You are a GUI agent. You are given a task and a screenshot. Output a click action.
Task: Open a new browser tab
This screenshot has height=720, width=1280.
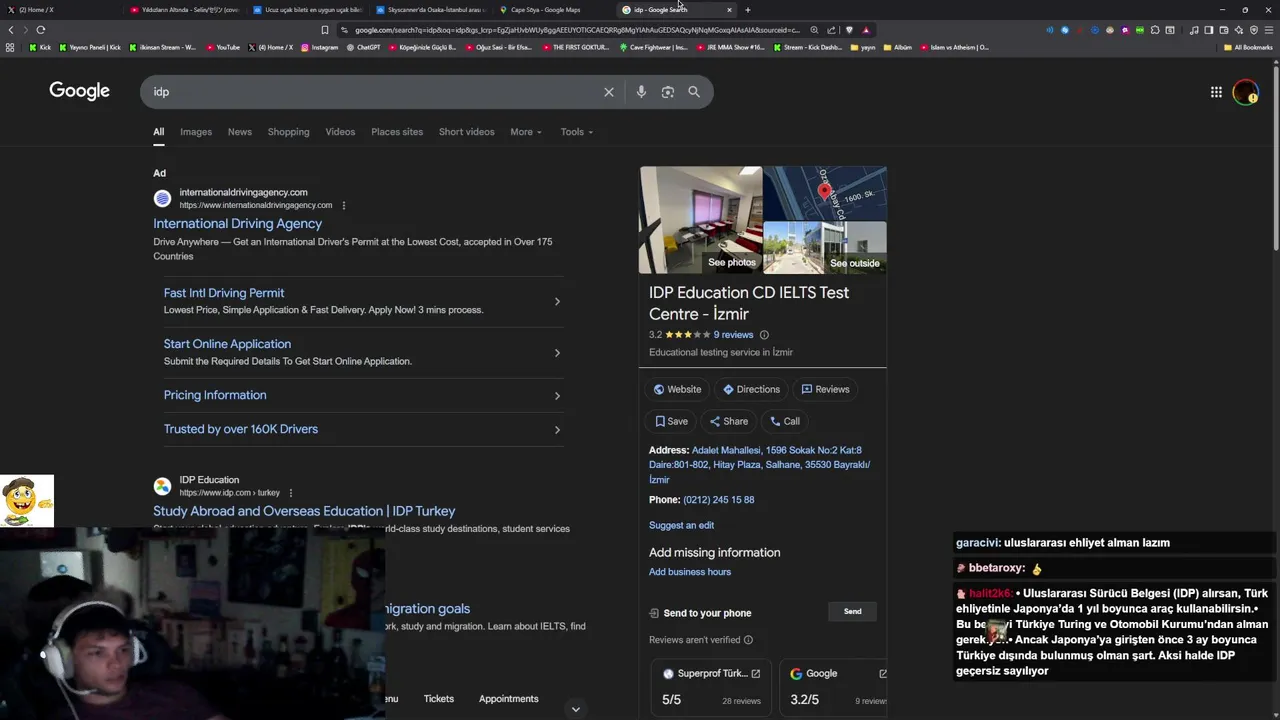[x=748, y=10]
